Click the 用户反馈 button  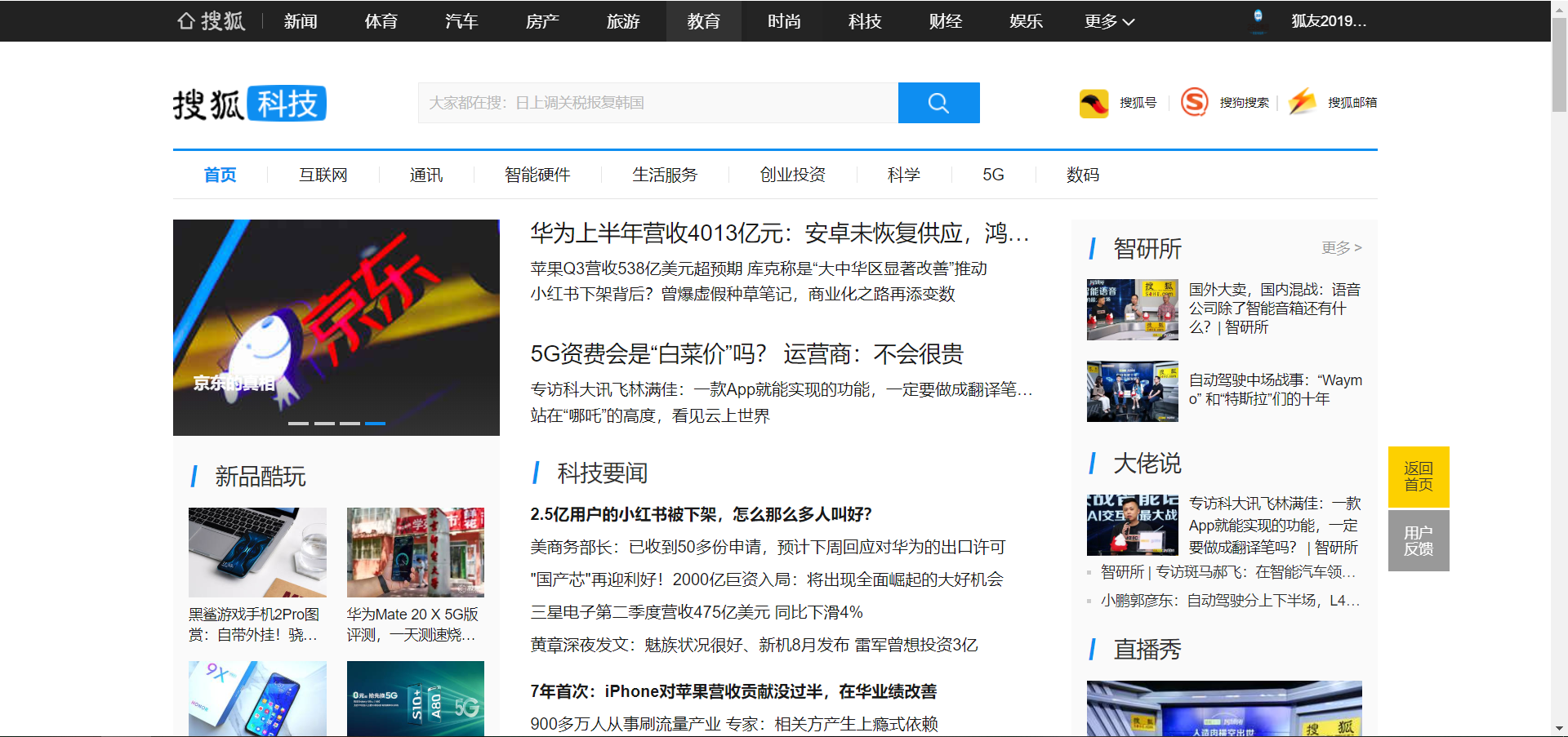(x=1418, y=540)
